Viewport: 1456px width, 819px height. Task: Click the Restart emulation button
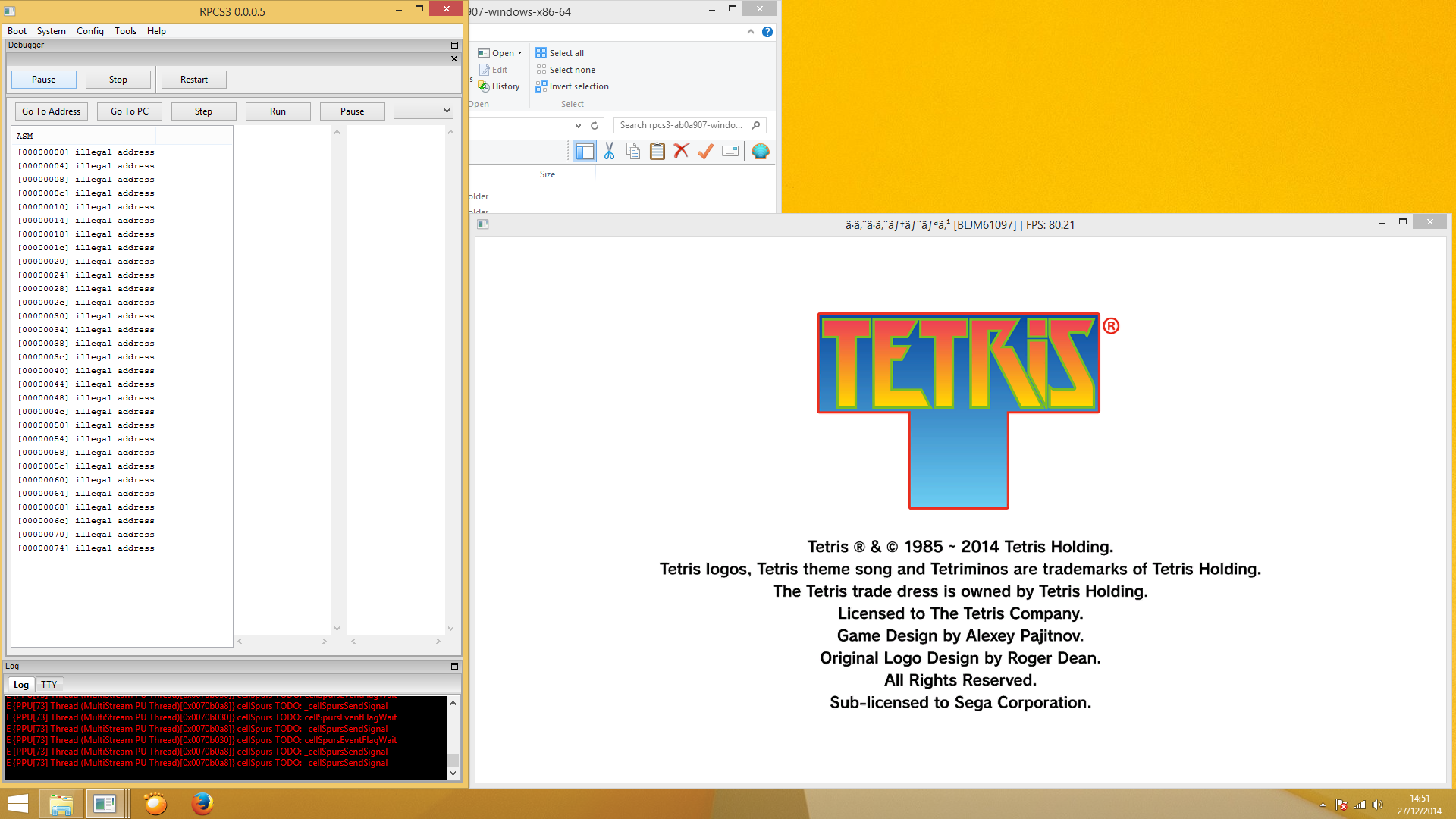[193, 80]
